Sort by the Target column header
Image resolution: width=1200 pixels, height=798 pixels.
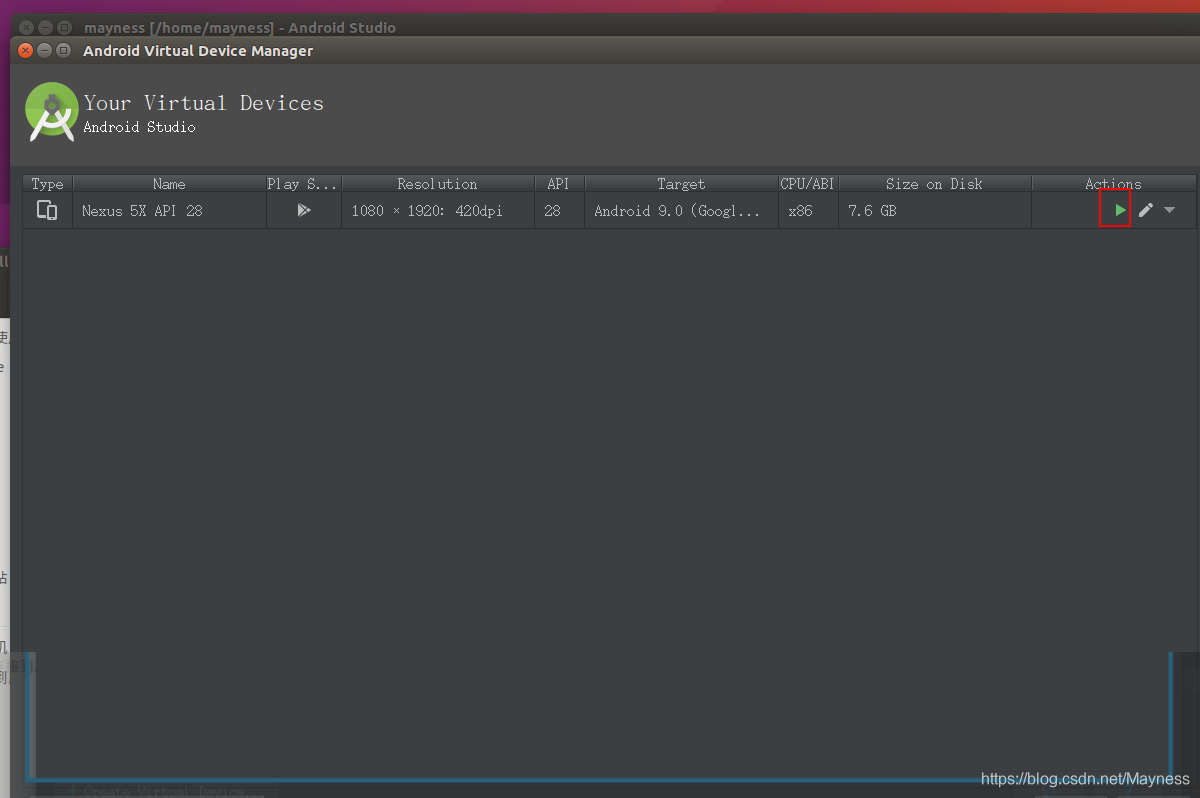point(681,184)
